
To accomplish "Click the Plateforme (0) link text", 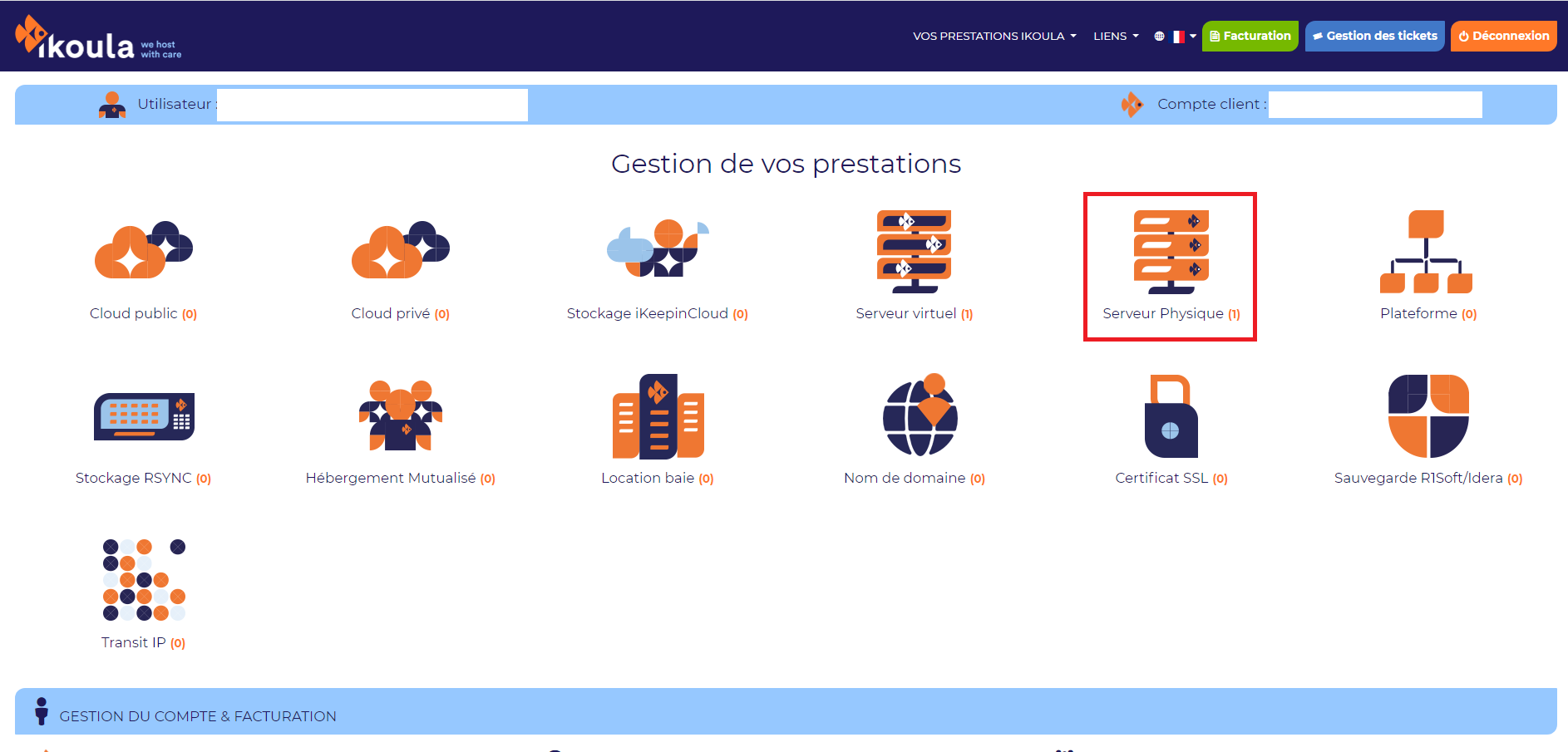I will (x=1428, y=313).
